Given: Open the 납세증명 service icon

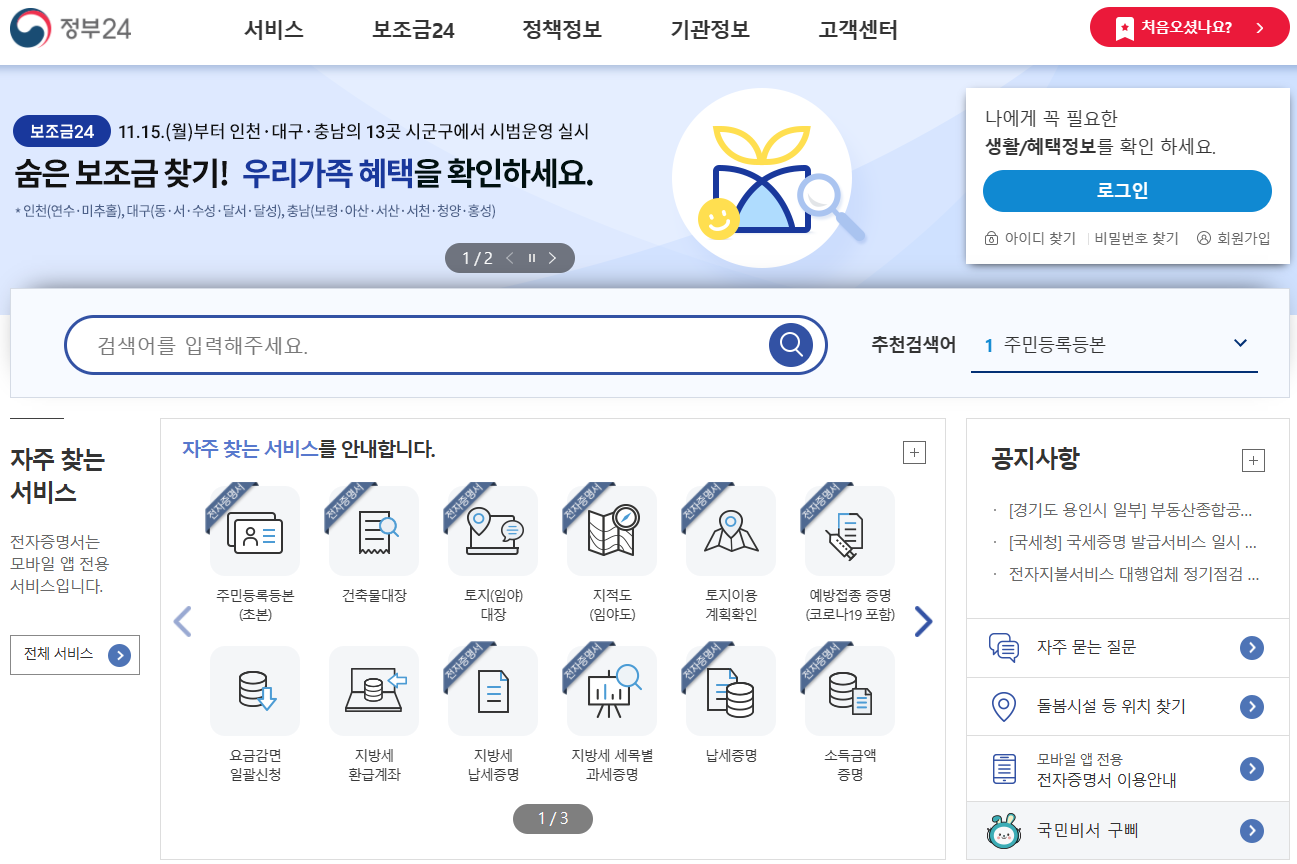Looking at the screenshot, I should click(731, 691).
